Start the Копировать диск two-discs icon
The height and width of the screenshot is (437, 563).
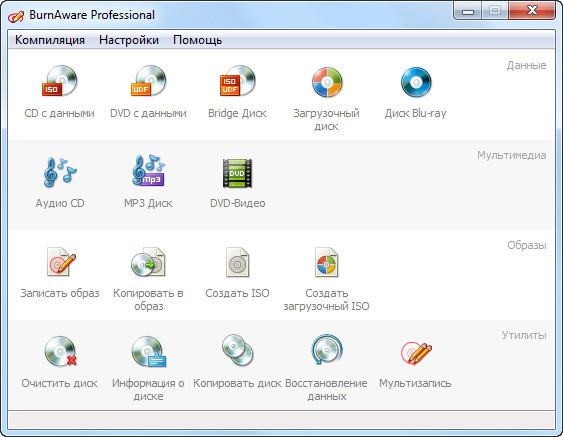(237, 350)
